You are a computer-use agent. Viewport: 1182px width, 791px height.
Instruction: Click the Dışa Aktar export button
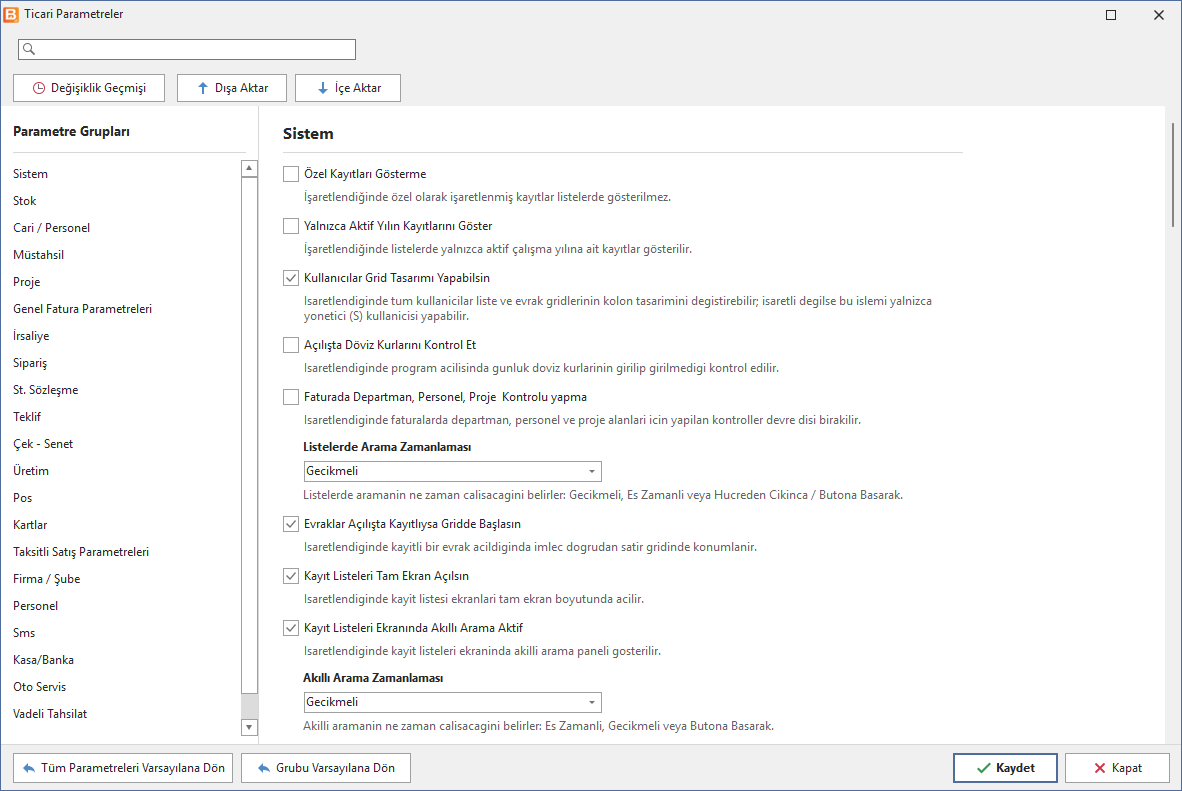[x=232, y=87]
